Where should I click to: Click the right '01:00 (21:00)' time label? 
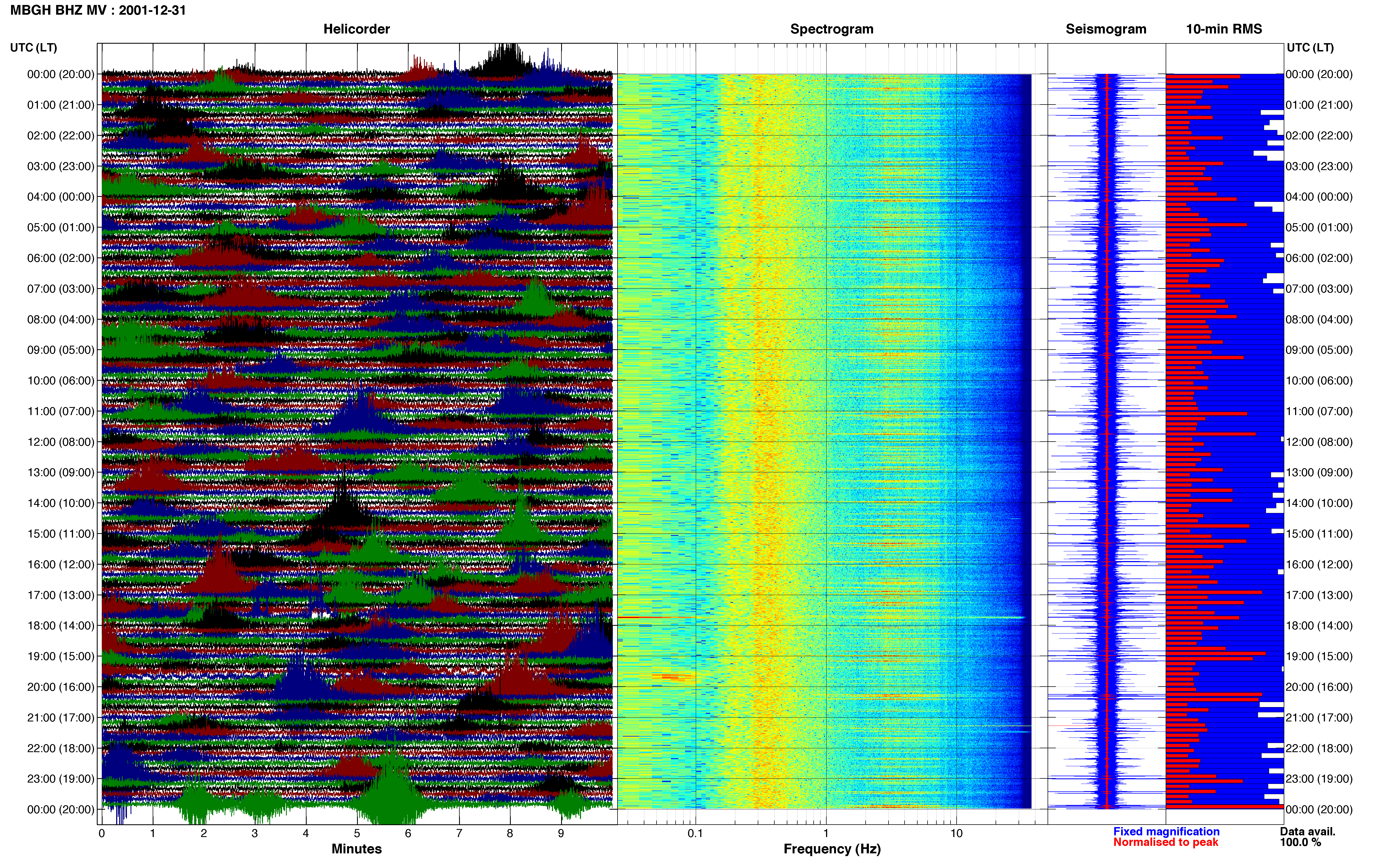point(1319,105)
